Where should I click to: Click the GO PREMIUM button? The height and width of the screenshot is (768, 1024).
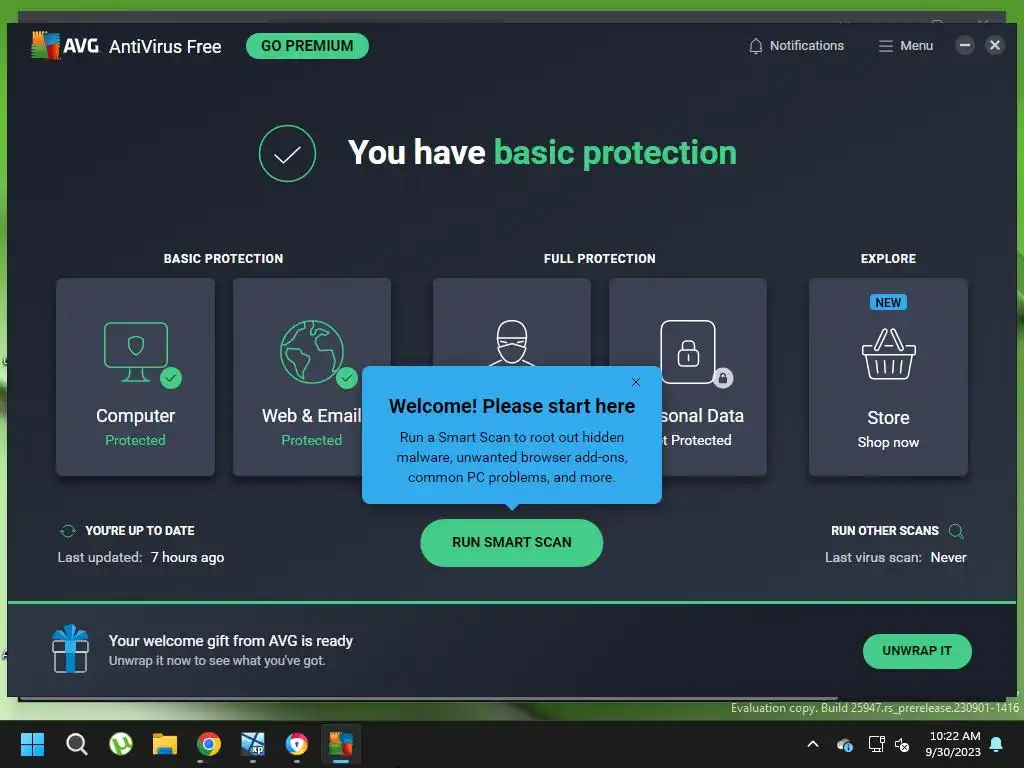click(x=307, y=46)
